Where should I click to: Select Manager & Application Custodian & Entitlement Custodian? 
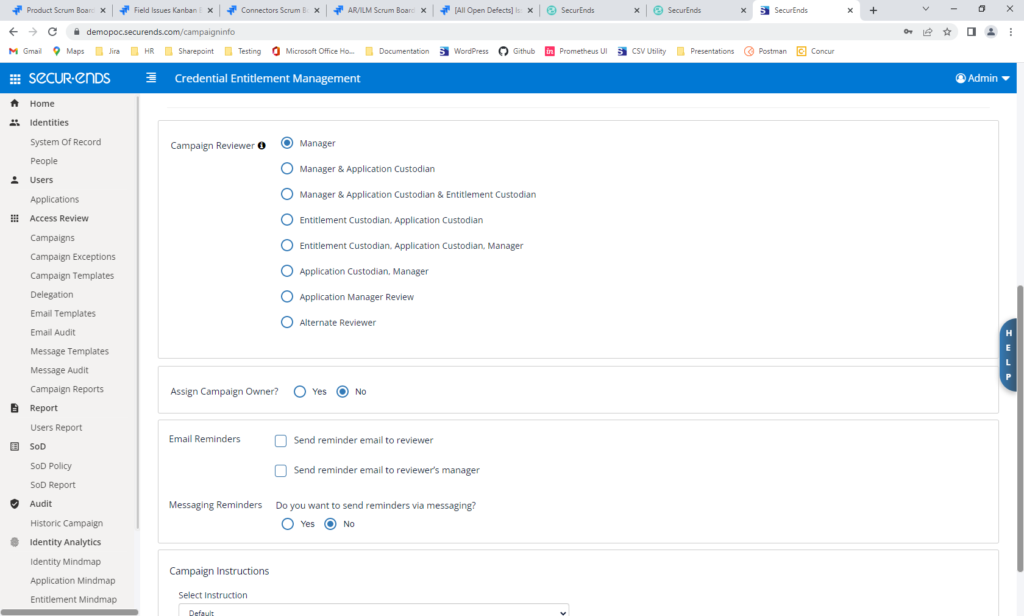point(287,194)
